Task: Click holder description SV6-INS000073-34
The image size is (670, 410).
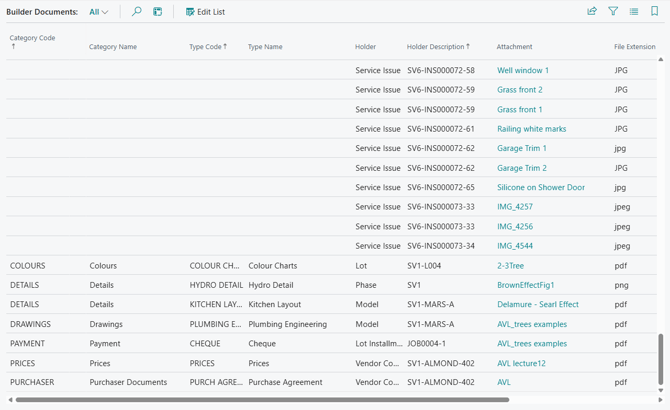Action: point(441,246)
